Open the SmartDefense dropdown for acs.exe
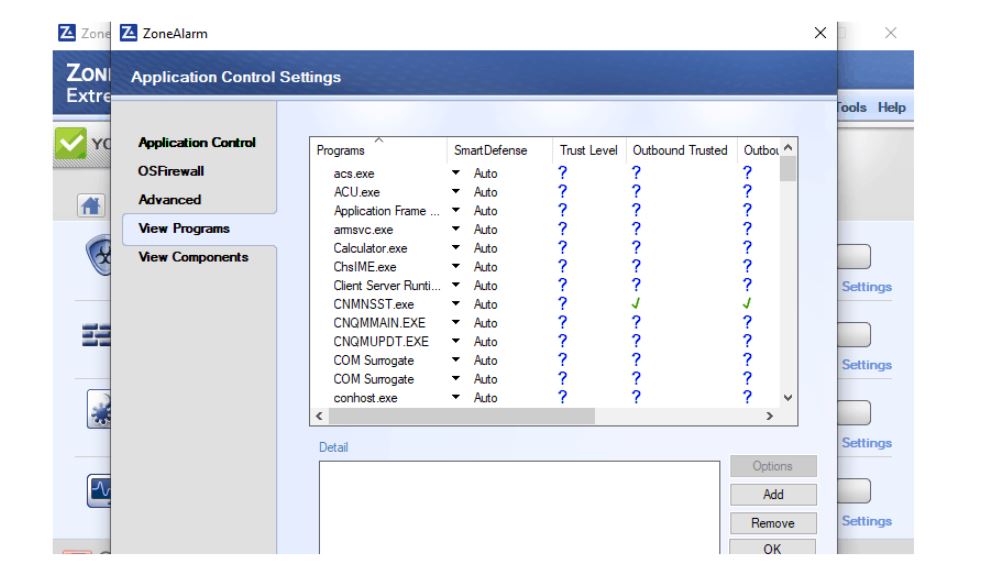The image size is (984, 575). 456,173
